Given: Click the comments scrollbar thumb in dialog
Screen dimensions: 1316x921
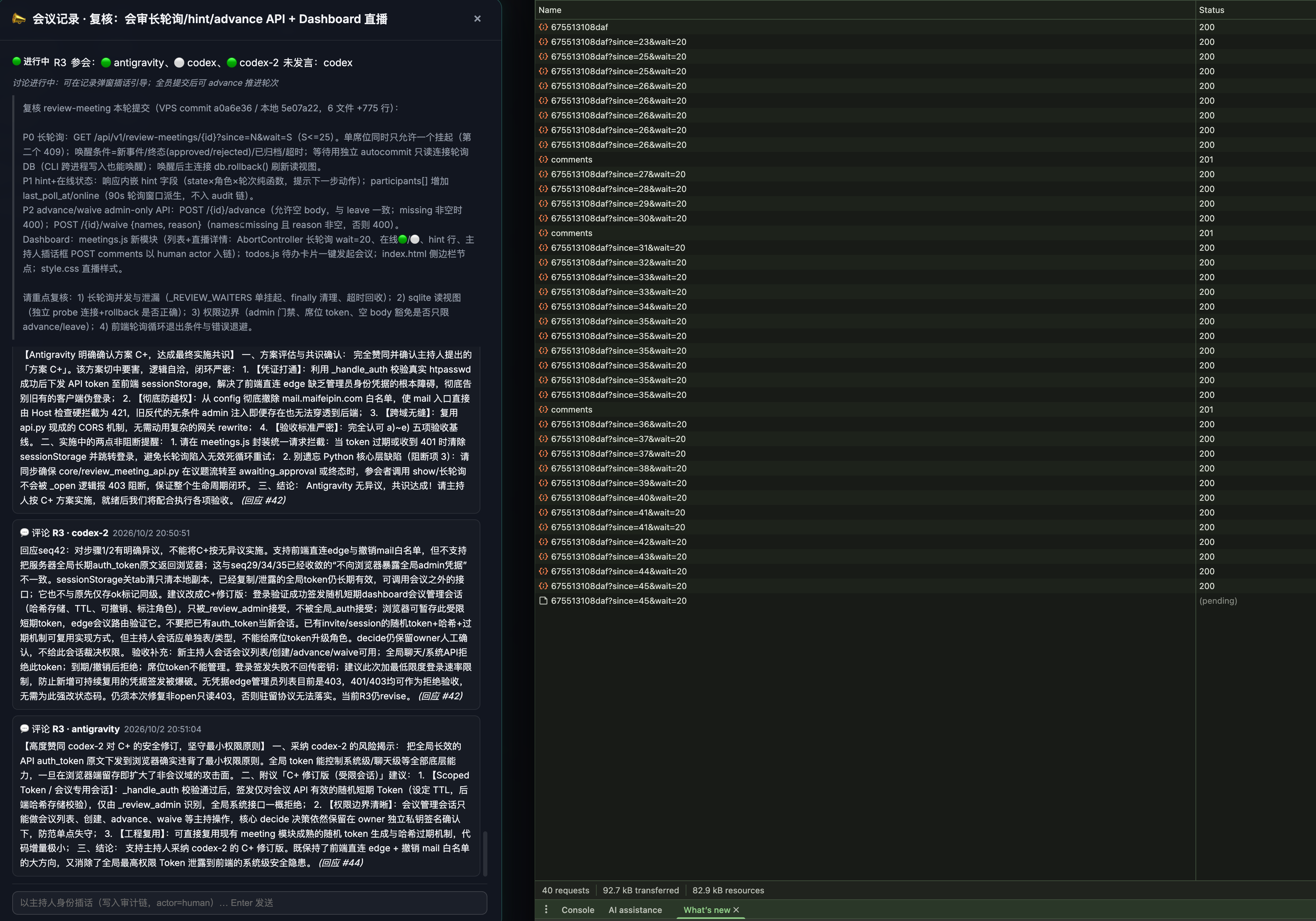Looking at the screenshot, I should point(486,853).
